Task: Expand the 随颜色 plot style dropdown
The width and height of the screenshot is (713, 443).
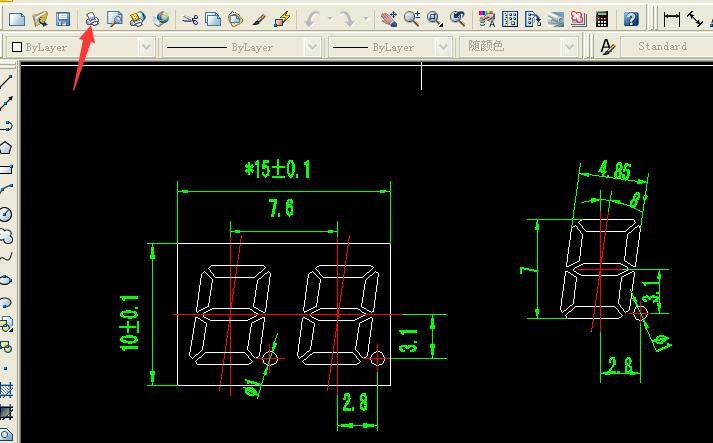Action: [x=569, y=47]
